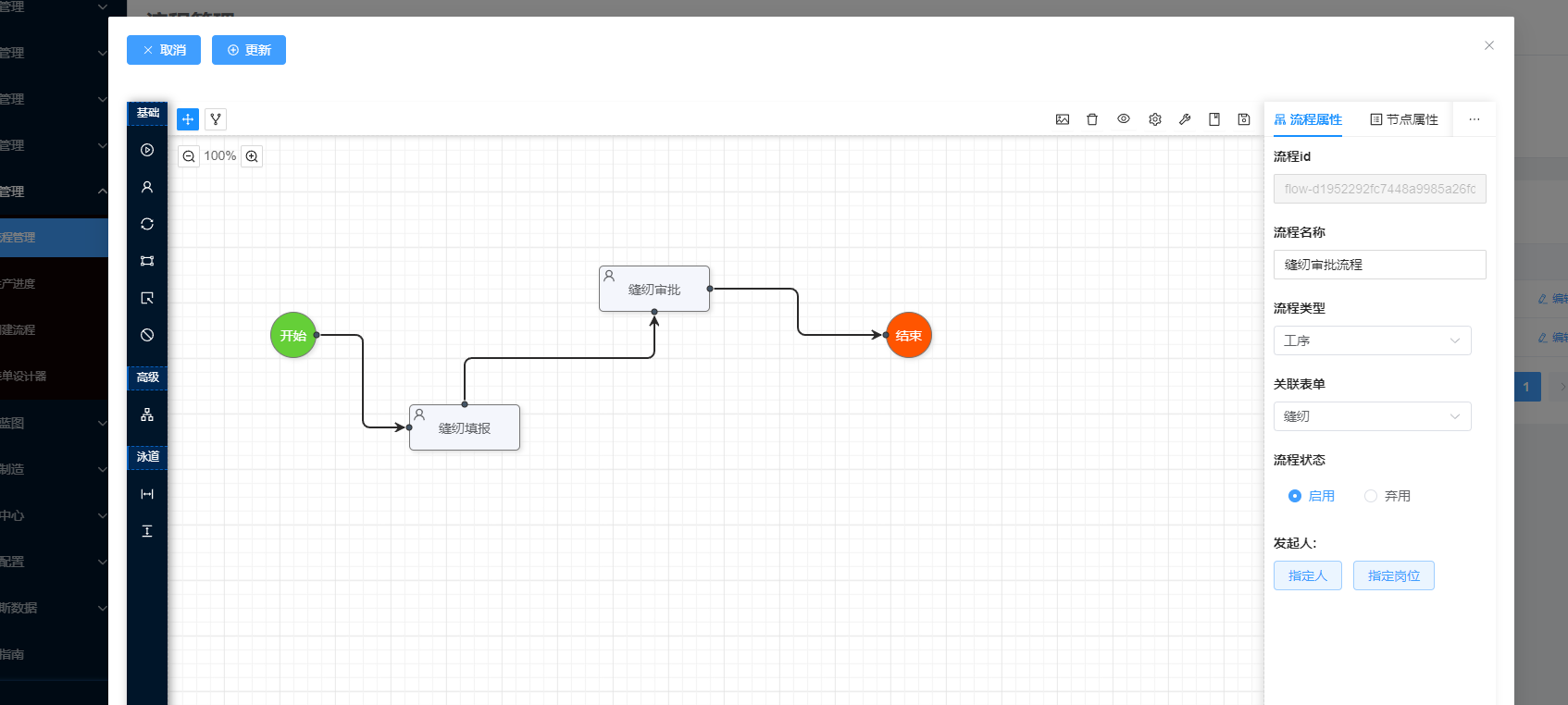Open the 产进度 sidebar item
1568x705 pixels.
[54, 284]
